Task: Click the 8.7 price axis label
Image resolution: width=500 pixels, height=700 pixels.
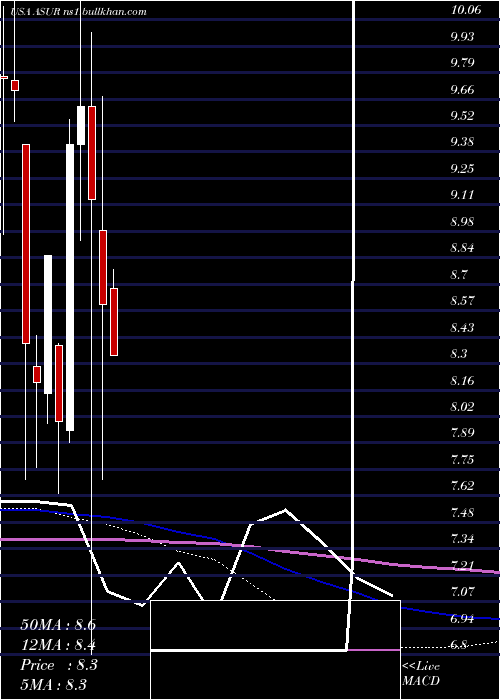Action: tap(459, 274)
